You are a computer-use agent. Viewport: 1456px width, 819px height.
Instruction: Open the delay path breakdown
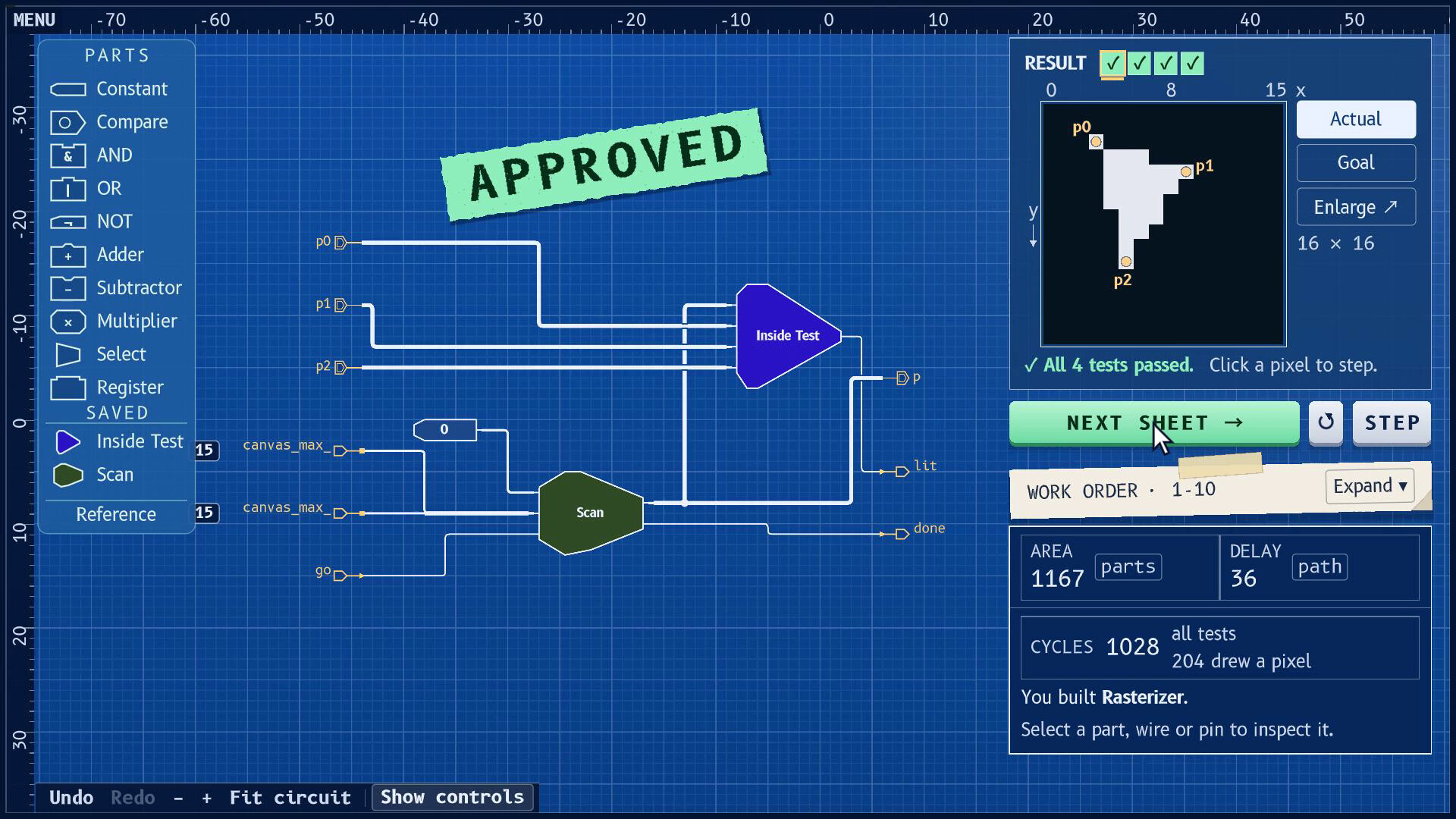point(1319,567)
